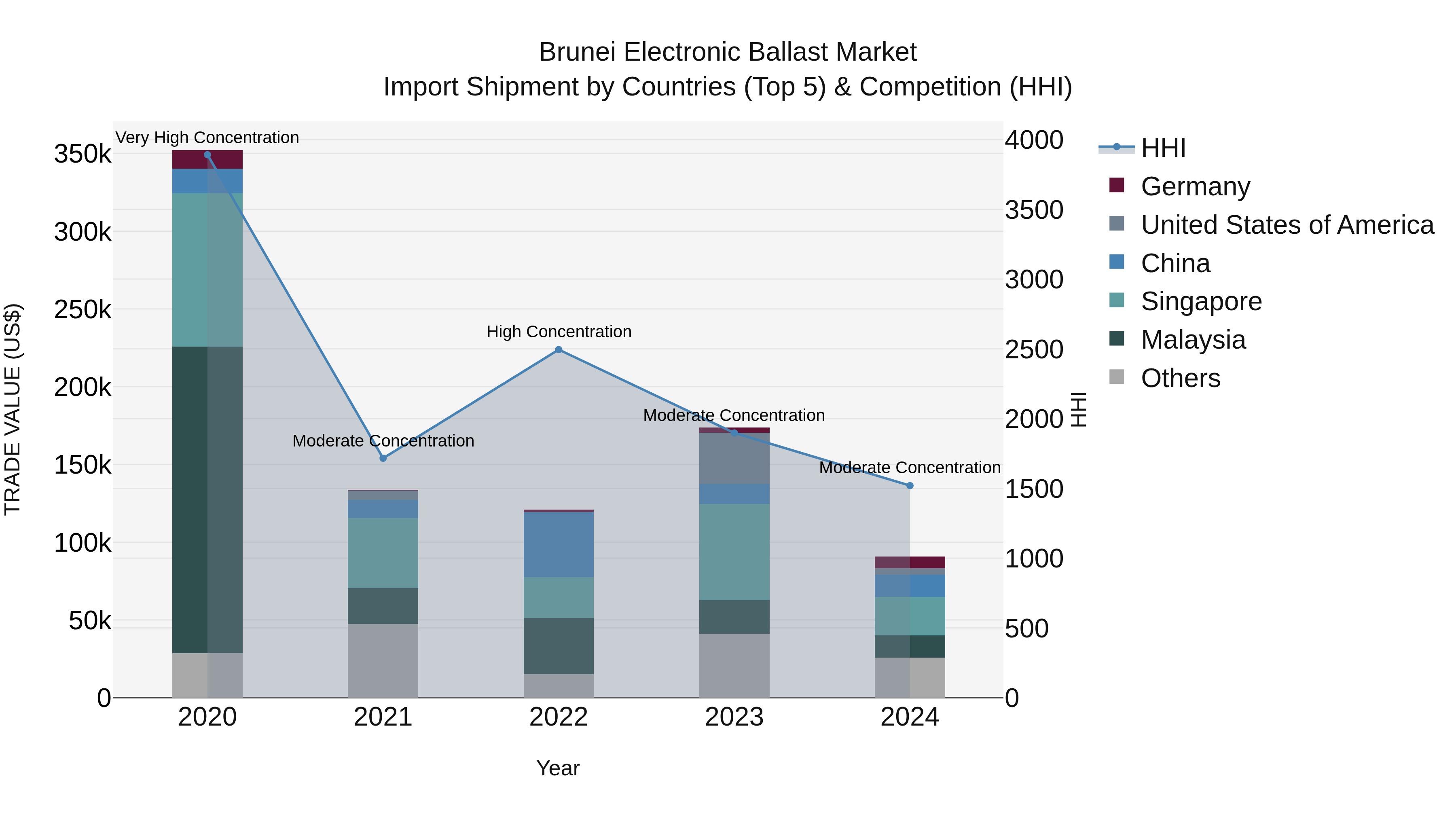Image resolution: width=1456 pixels, height=819 pixels.
Task: Click the 'TRADE VALUE (US$)' axis title
Action: pyautogui.click(x=13, y=409)
